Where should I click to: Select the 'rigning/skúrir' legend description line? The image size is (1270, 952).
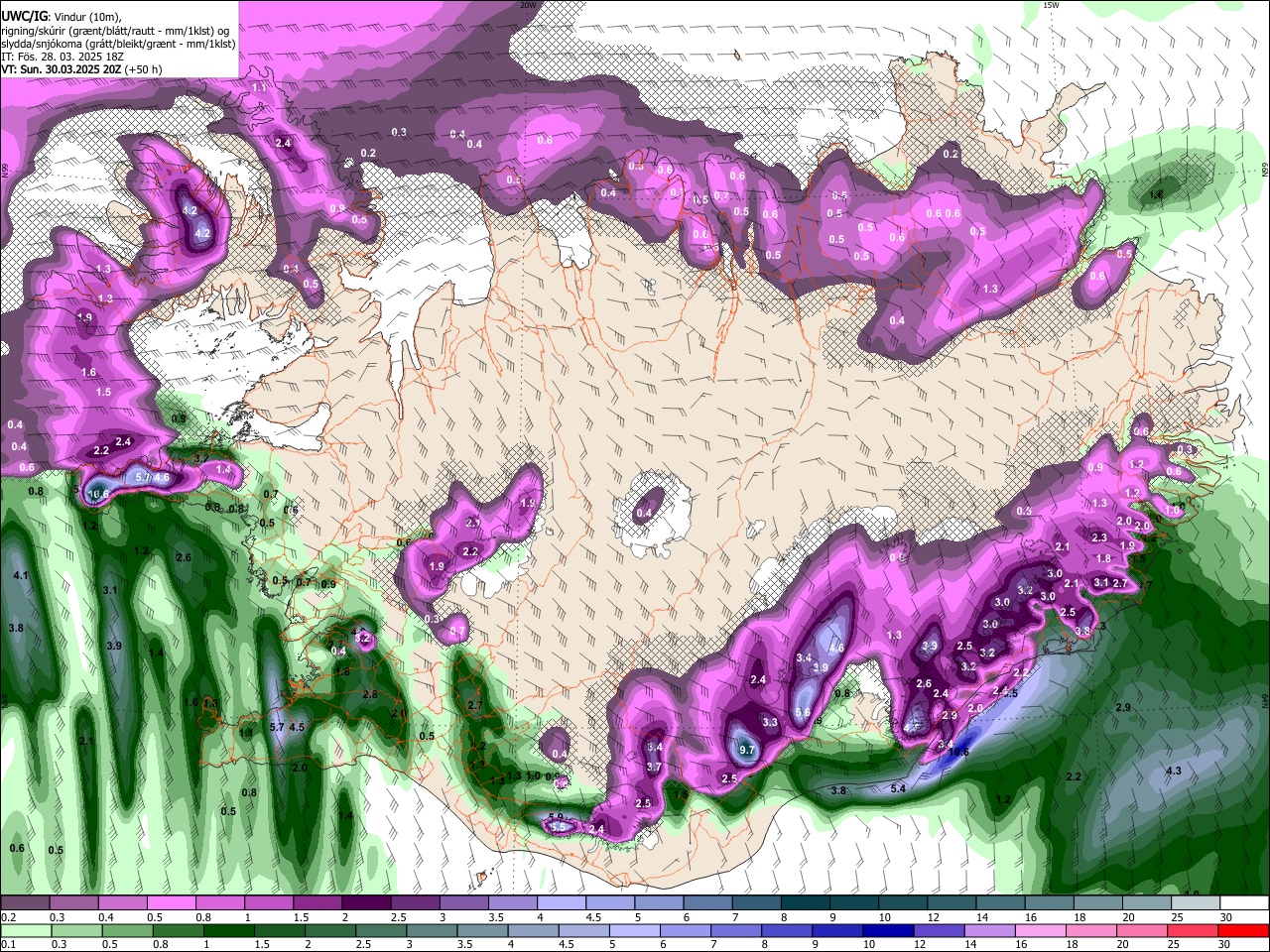[x=115, y=31]
